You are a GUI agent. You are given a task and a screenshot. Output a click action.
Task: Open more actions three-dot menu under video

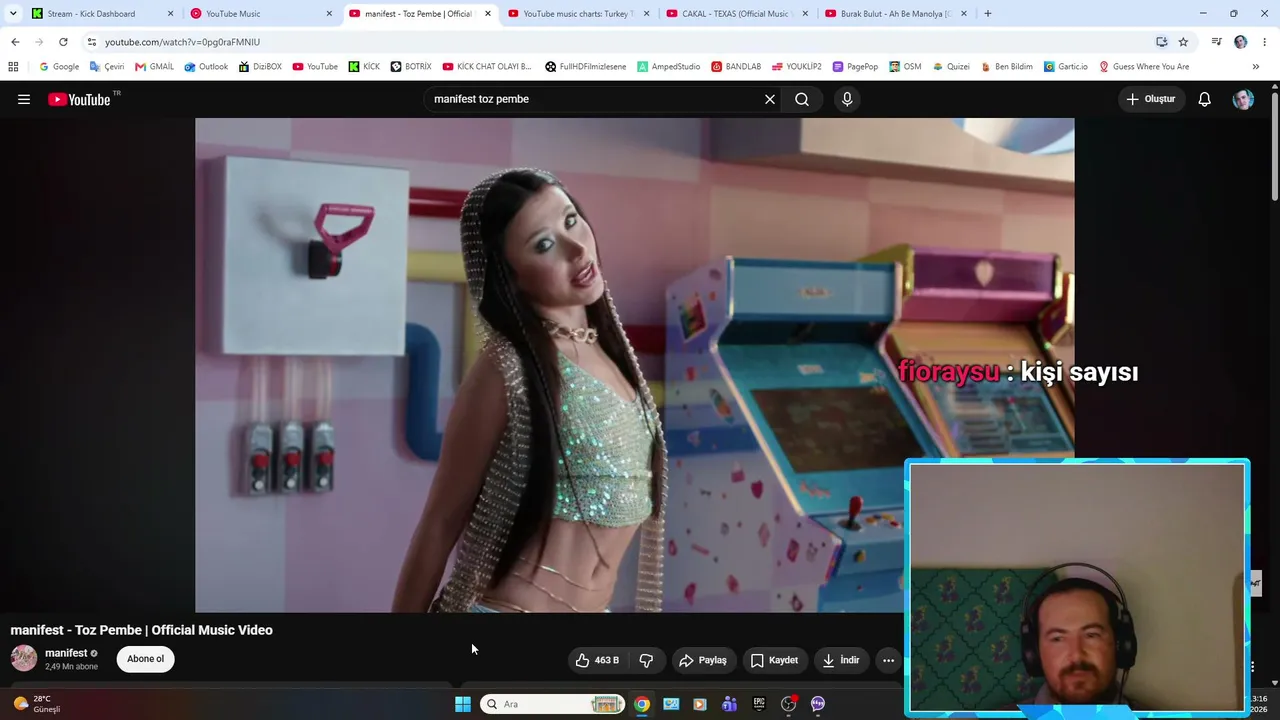pos(888,660)
